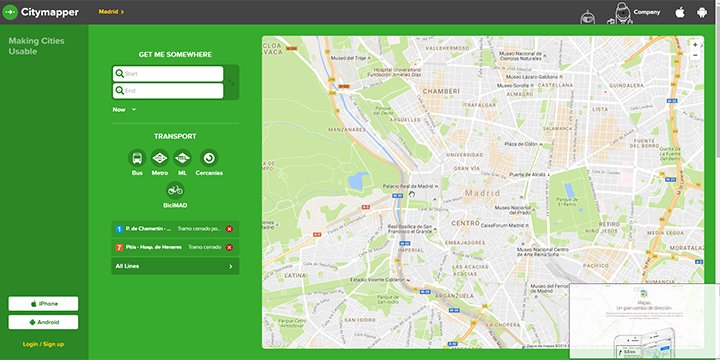Click red X on line 7 alert

[x=229, y=247]
